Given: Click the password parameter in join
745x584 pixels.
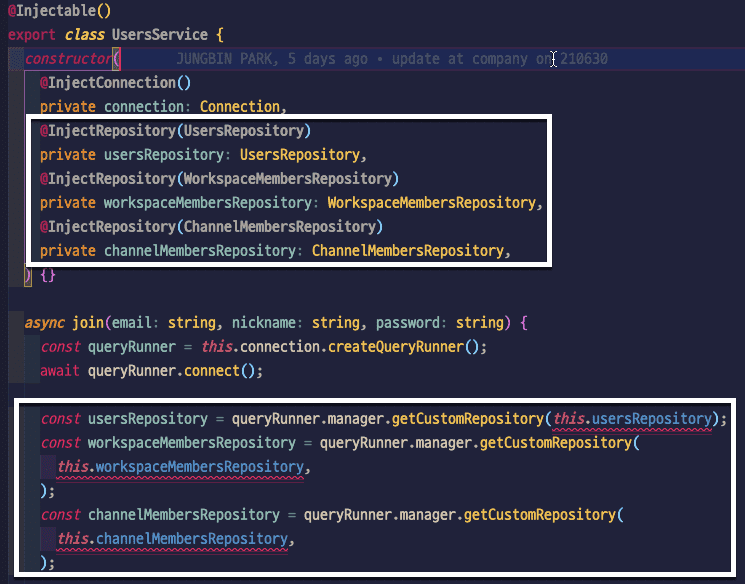Looking at the screenshot, I should [408, 323].
